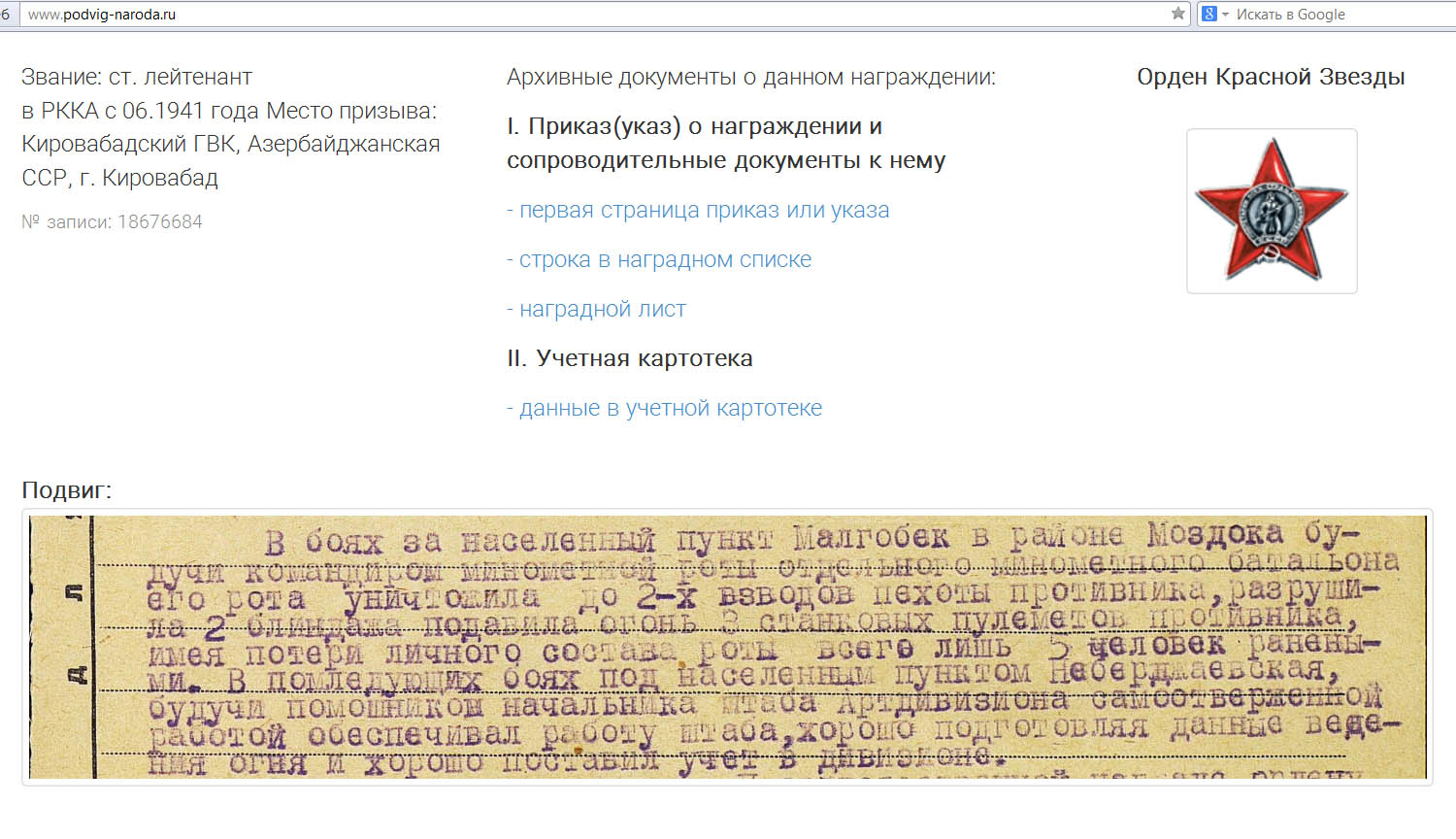
Task: Click the 'II. Учетная картотека' heading
Action: click(x=629, y=359)
